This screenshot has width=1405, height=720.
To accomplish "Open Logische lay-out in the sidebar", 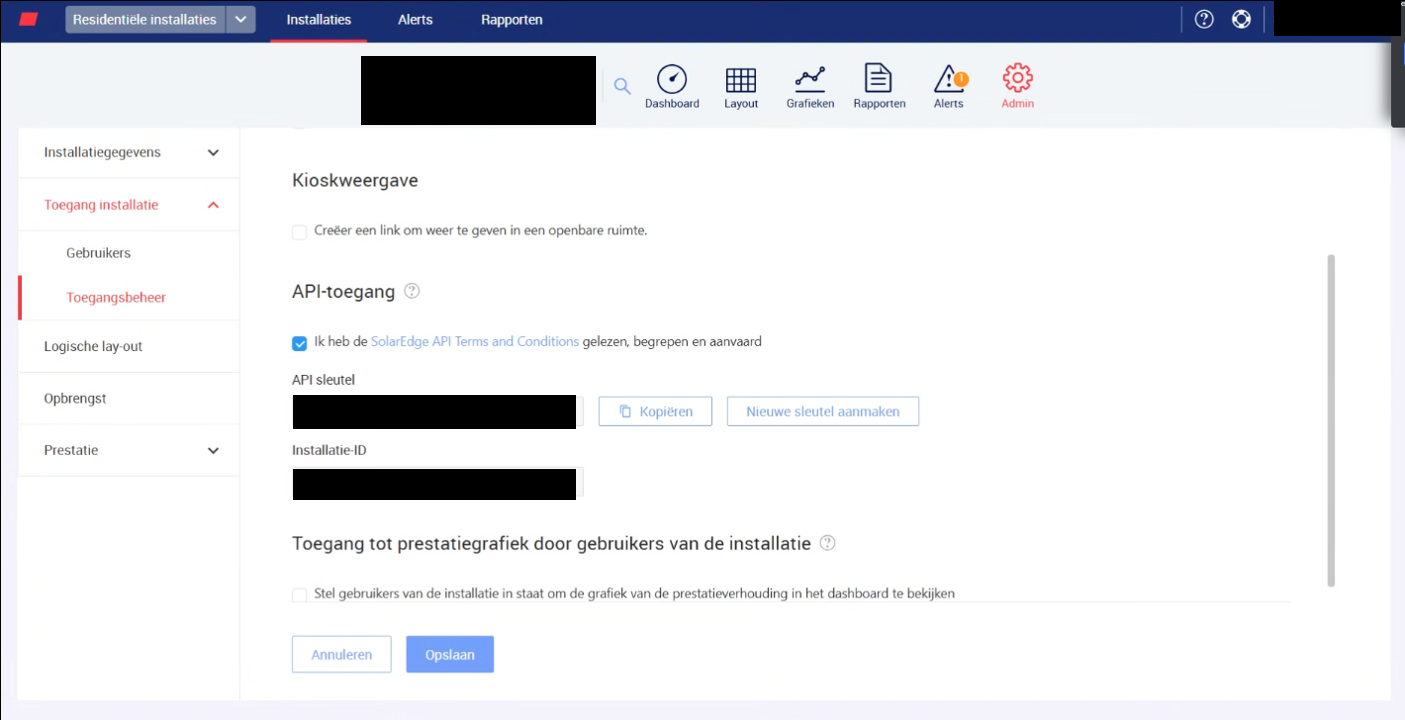I will (x=93, y=346).
